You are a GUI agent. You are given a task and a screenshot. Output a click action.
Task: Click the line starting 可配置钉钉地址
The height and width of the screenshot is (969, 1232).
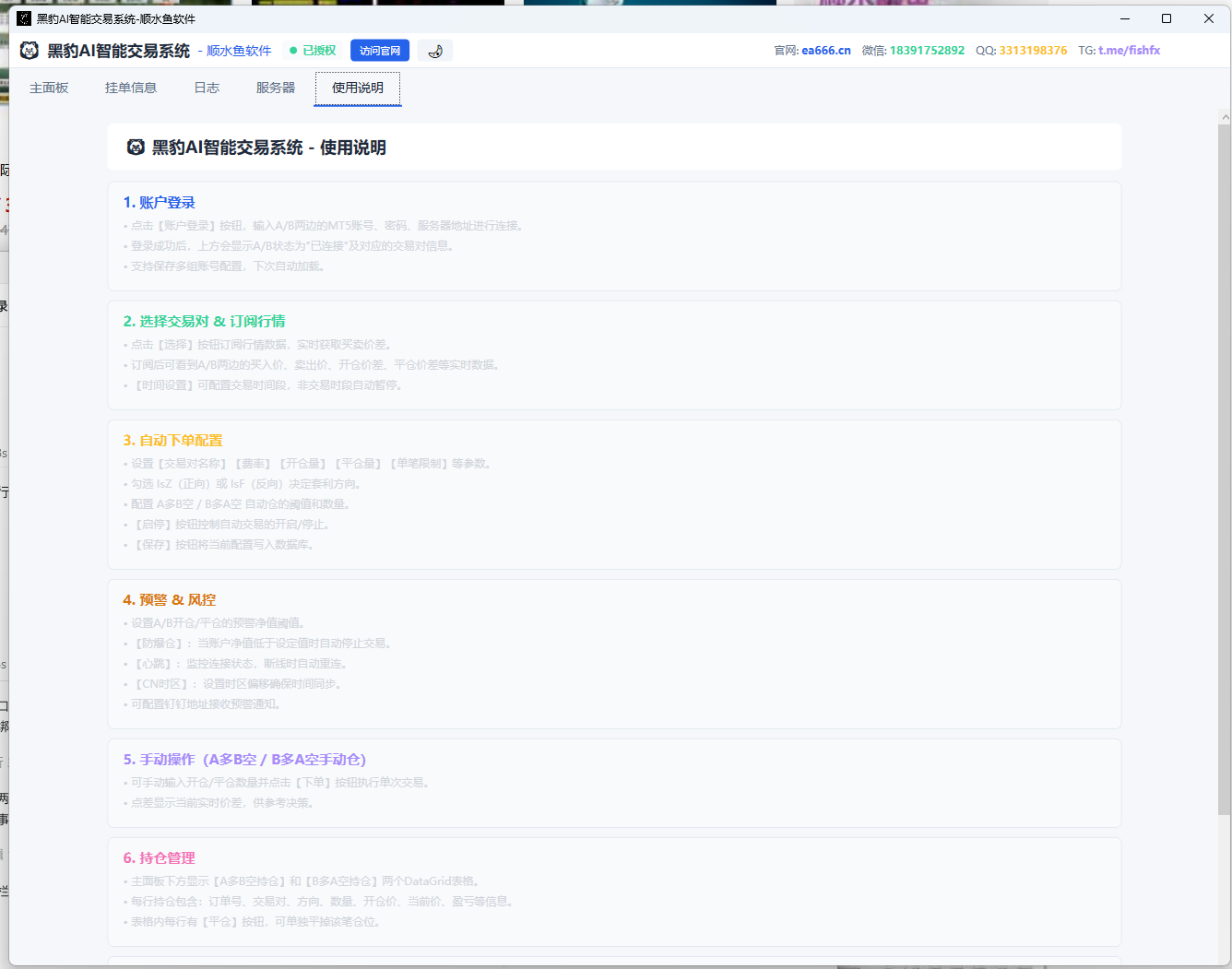pyautogui.click(x=202, y=704)
